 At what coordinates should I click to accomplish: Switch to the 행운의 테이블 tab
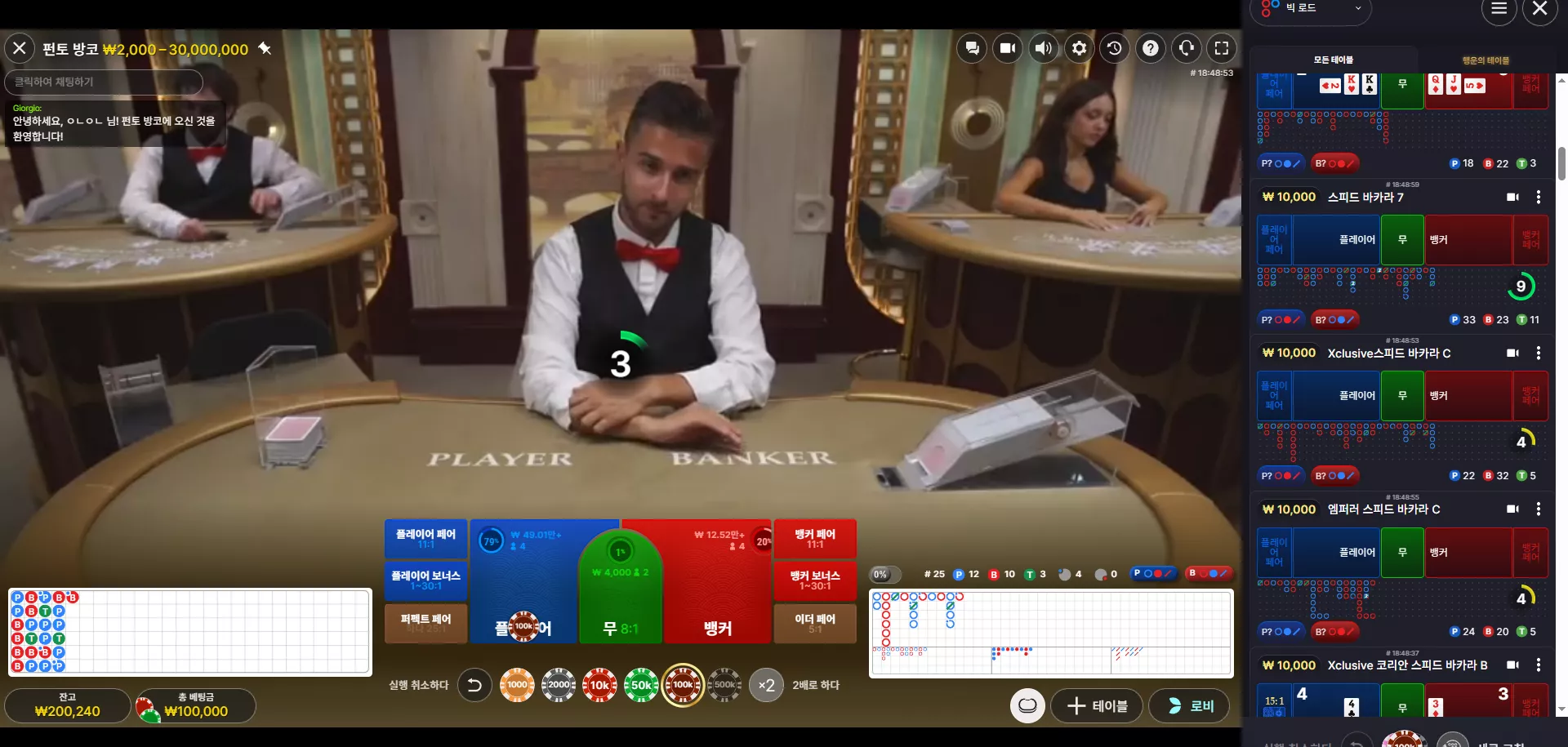click(1486, 60)
